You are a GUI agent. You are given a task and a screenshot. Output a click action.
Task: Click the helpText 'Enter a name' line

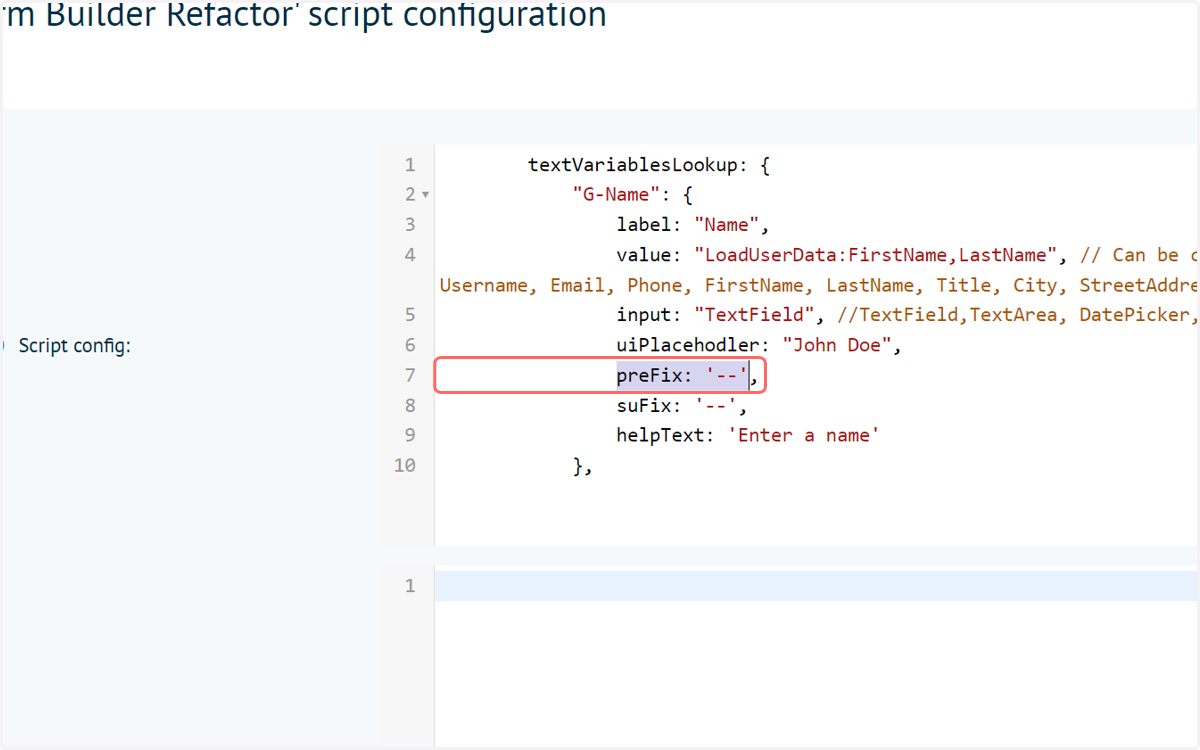(x=748, y=435)
